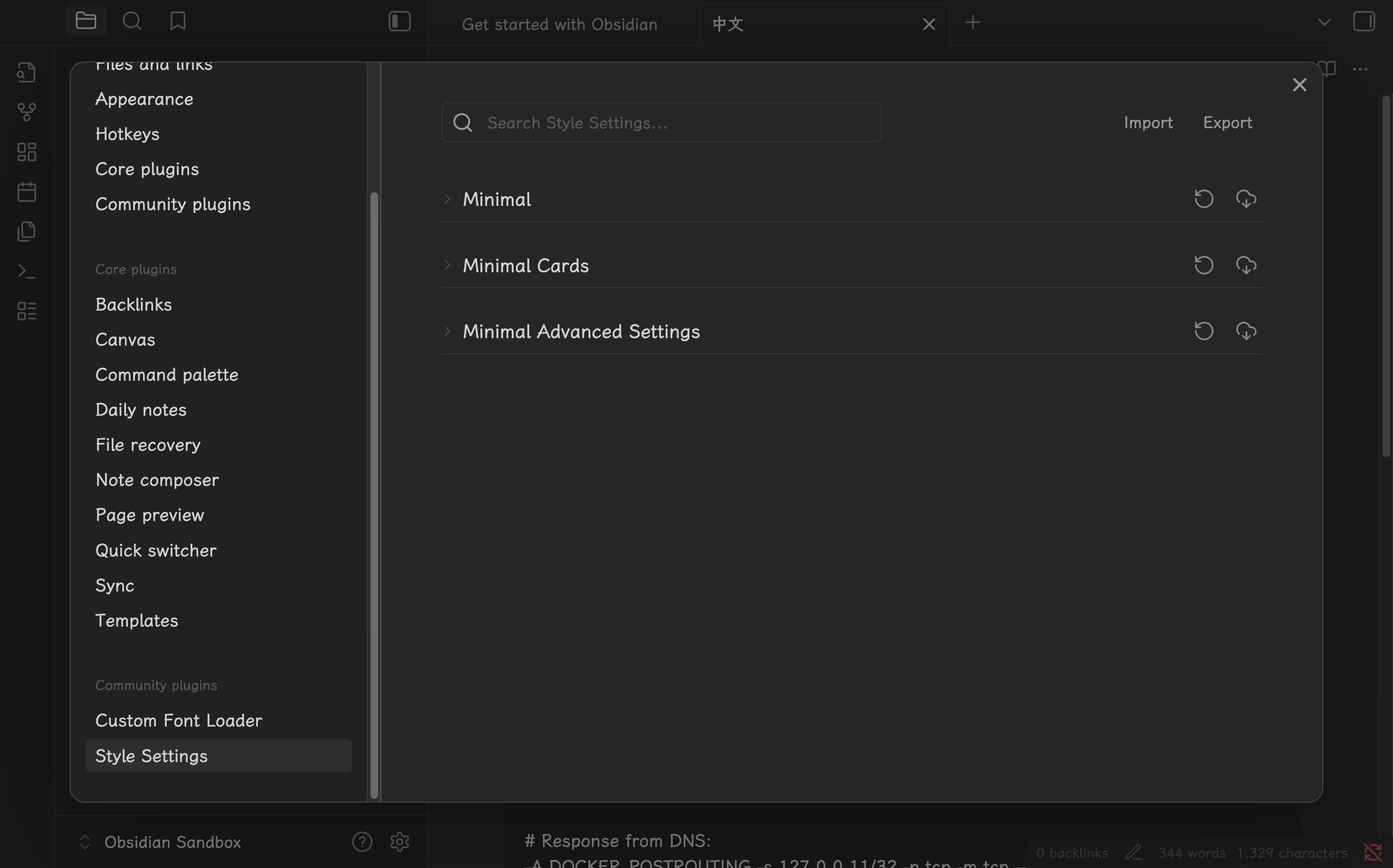
Task: Switch to Get started with Obsidian tab
Action: coord(559,24)
